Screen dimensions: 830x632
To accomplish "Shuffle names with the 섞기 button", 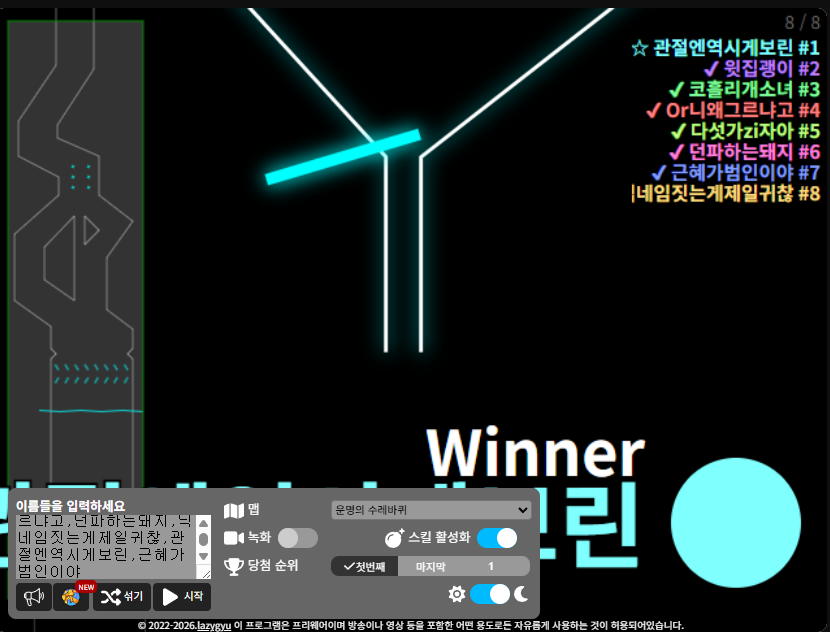I will pyautogui.click(x=122, y=597).
